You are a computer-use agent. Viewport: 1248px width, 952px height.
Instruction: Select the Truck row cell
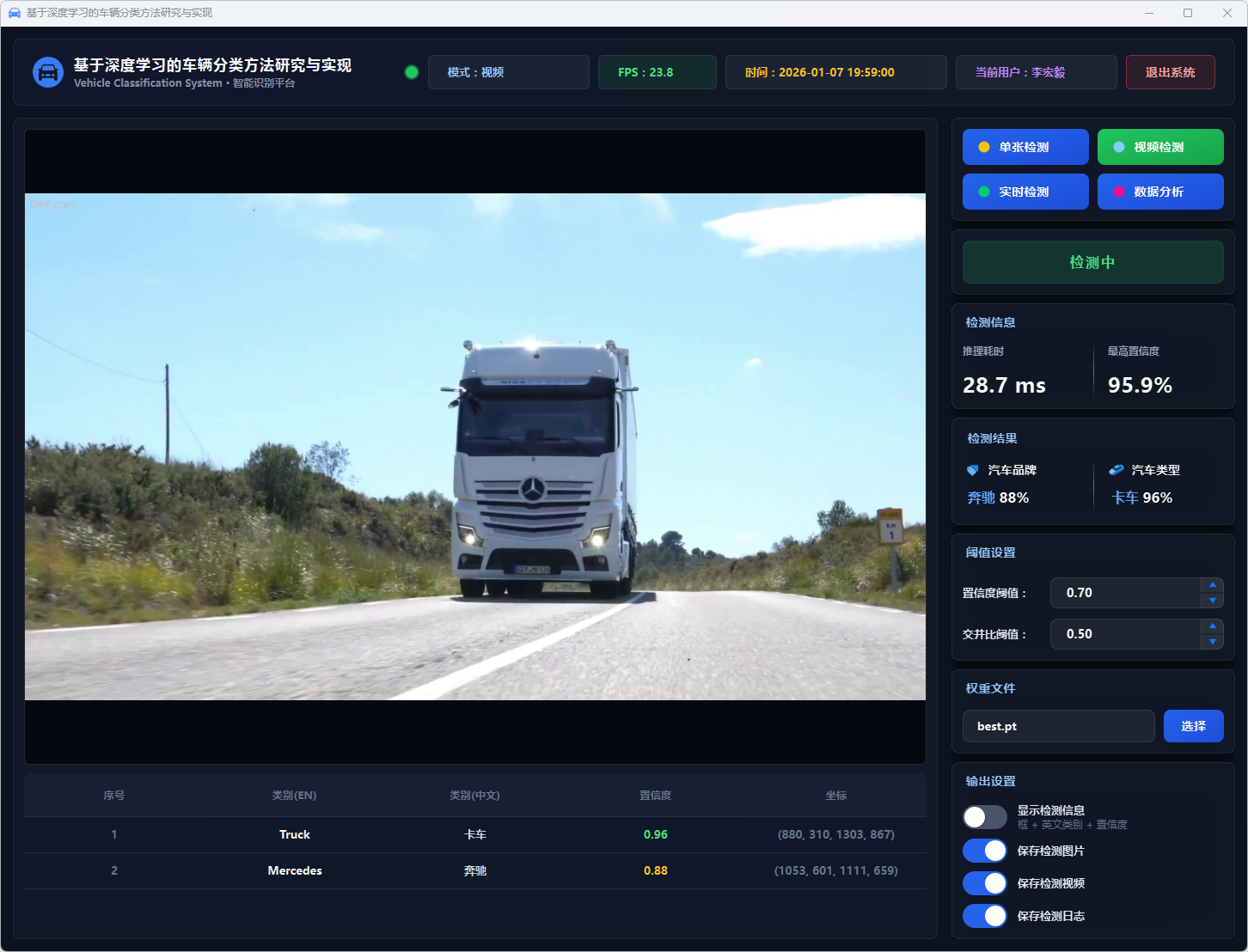coord(295,834)
